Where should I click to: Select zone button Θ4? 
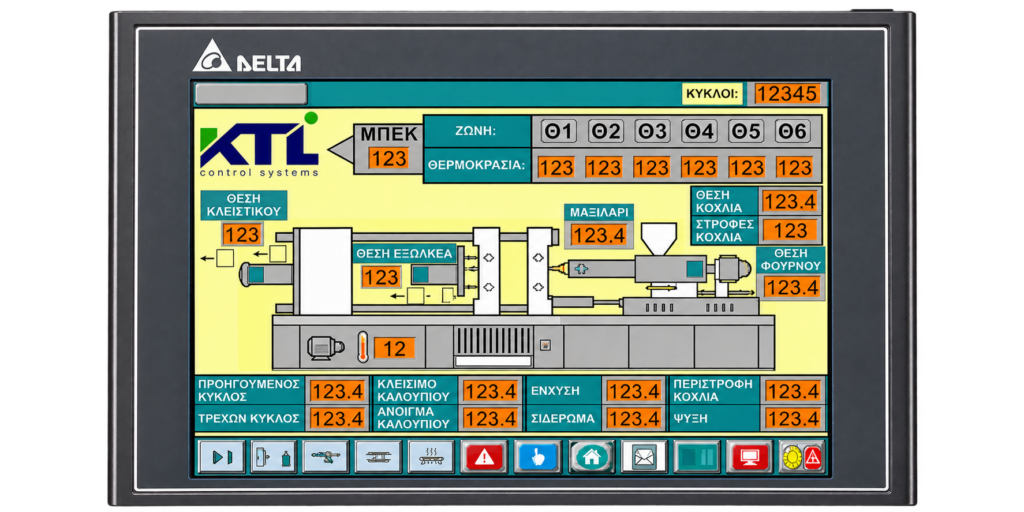(699, 131)
